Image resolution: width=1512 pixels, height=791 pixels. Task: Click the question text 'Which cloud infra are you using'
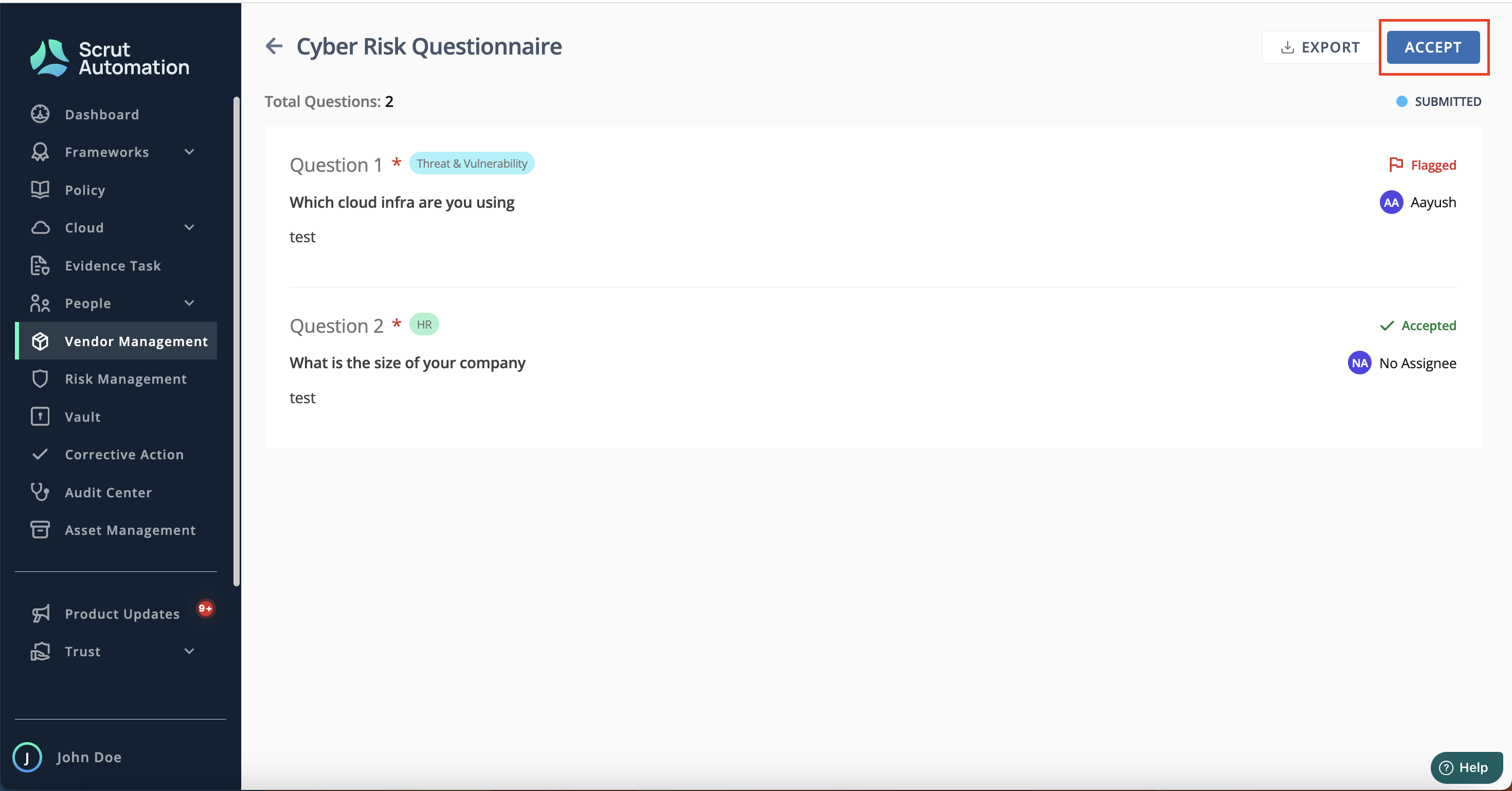402,202
